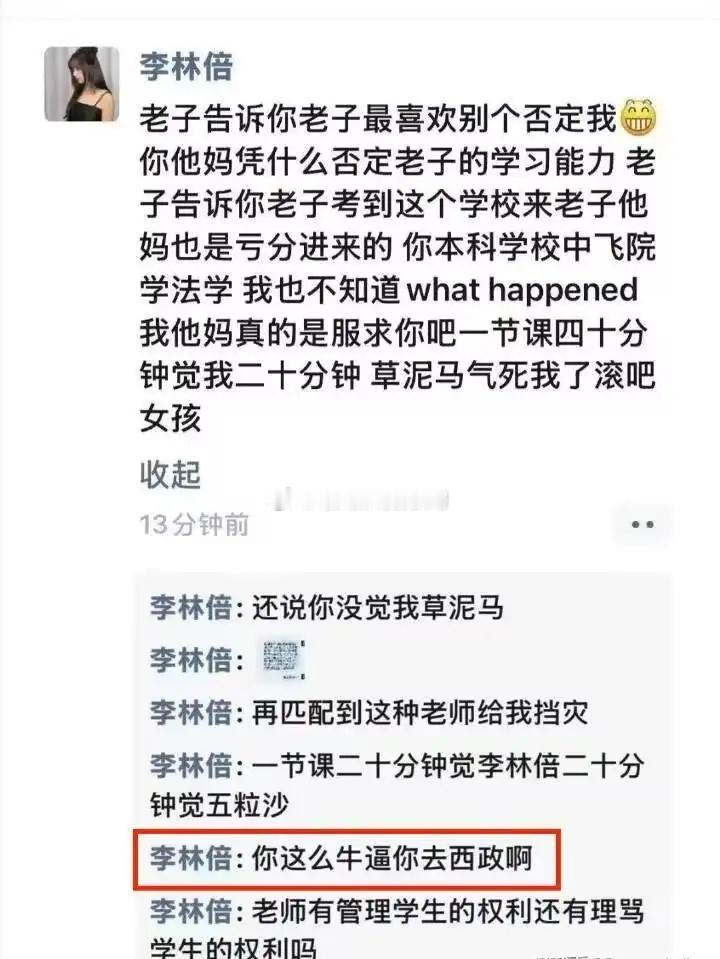This screenshot has width=720, height=959.
Task: Collapse the post using 收起
Action: coord(170,474)
